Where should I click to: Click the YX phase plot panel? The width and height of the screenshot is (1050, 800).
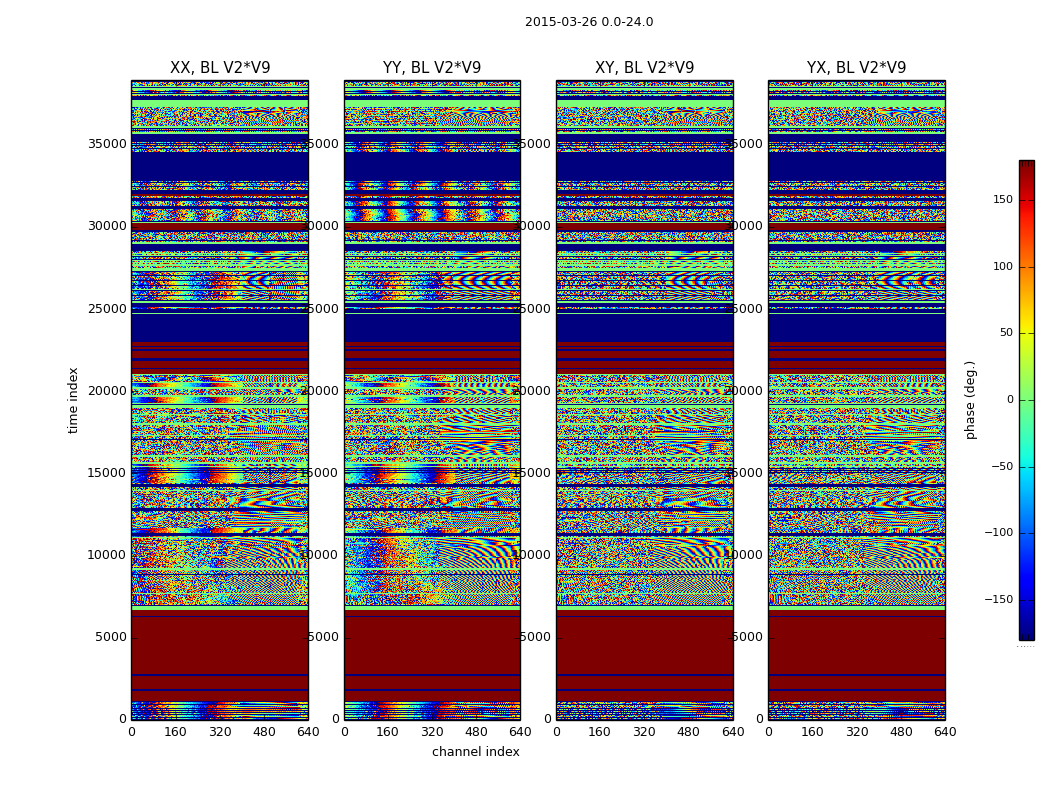856,400
